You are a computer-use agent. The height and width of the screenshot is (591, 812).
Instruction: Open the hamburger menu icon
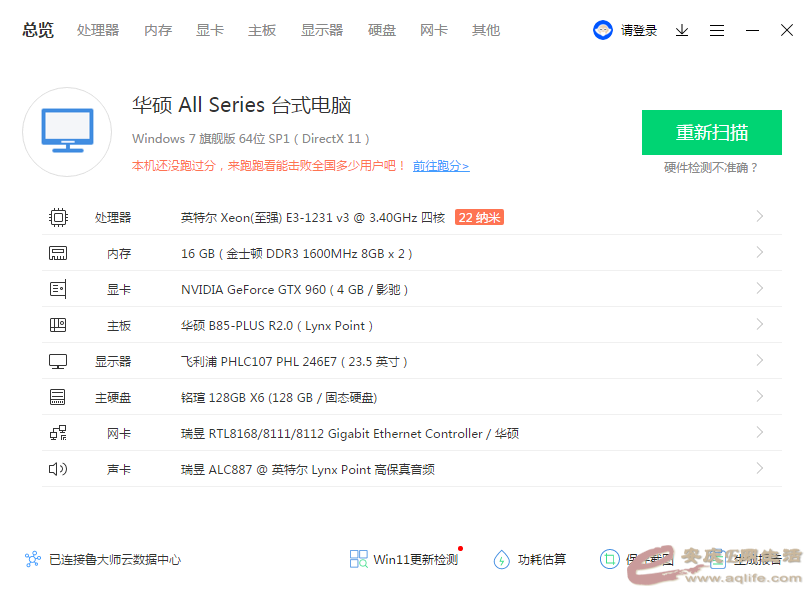tap(717, 31)
